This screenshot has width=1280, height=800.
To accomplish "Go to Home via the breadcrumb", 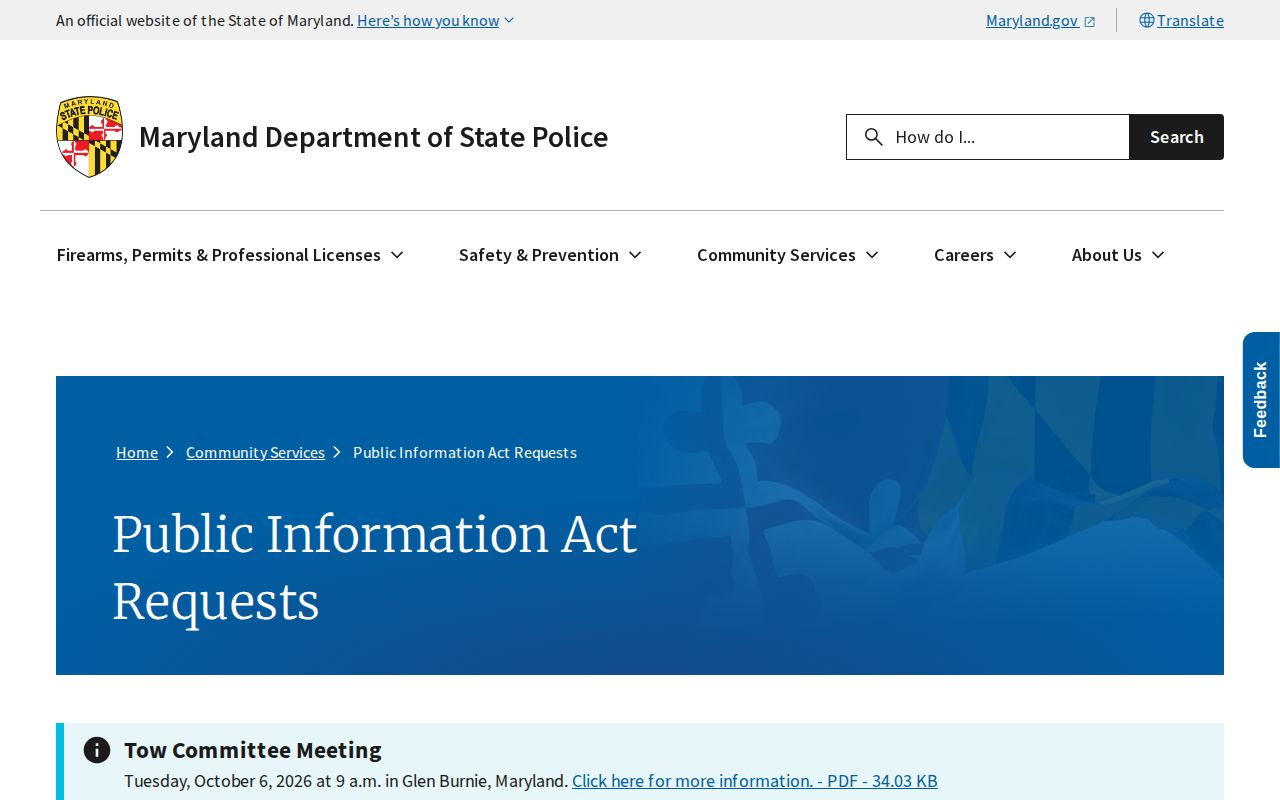I will point(137,452).
